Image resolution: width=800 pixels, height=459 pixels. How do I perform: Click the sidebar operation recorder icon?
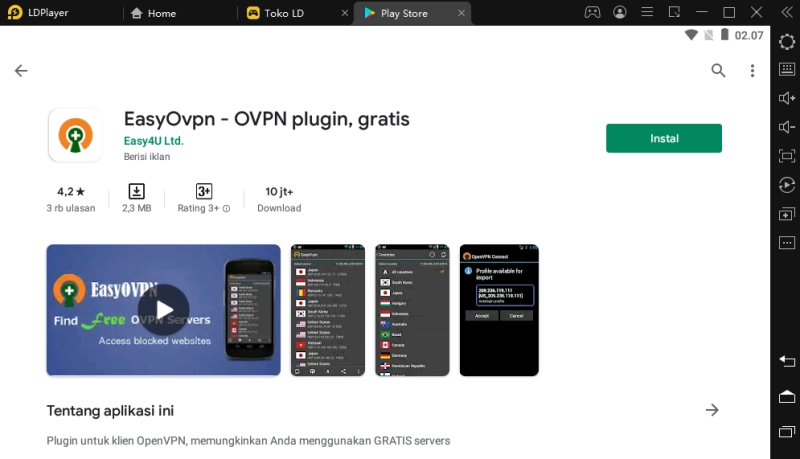(x=786, y=185)
